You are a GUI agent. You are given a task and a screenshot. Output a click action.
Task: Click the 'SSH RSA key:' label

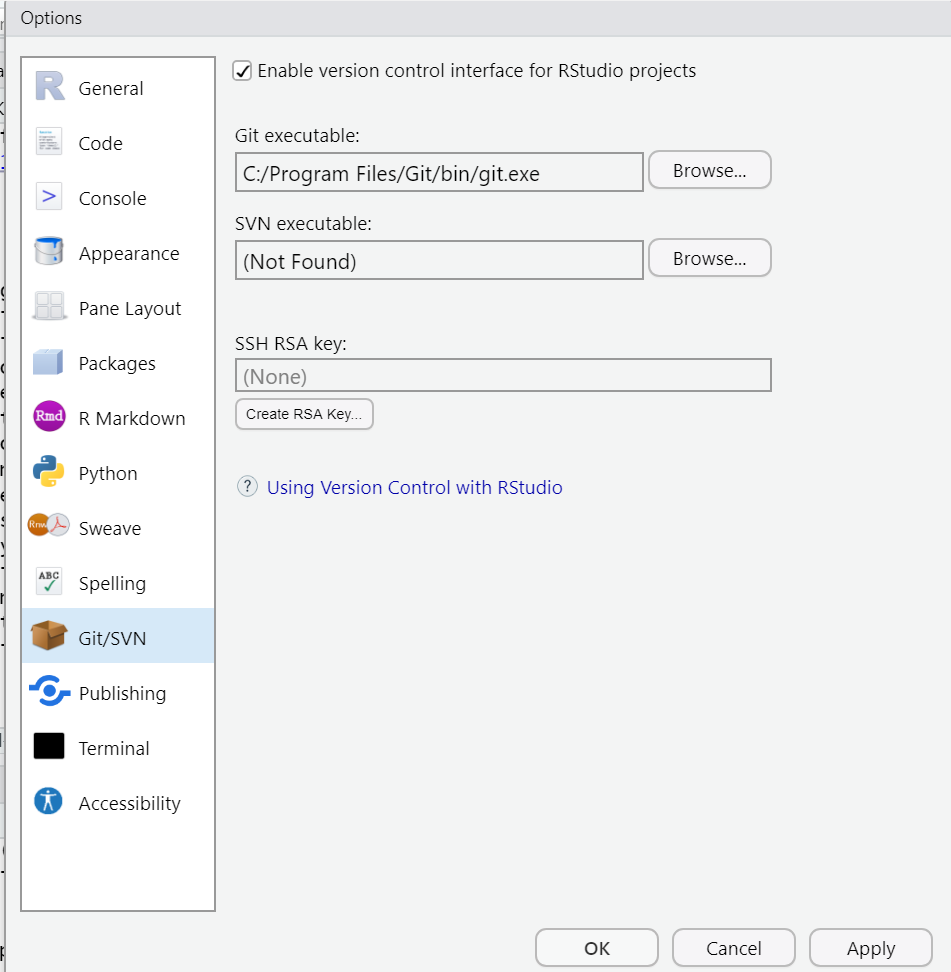[x=291, y=343]
